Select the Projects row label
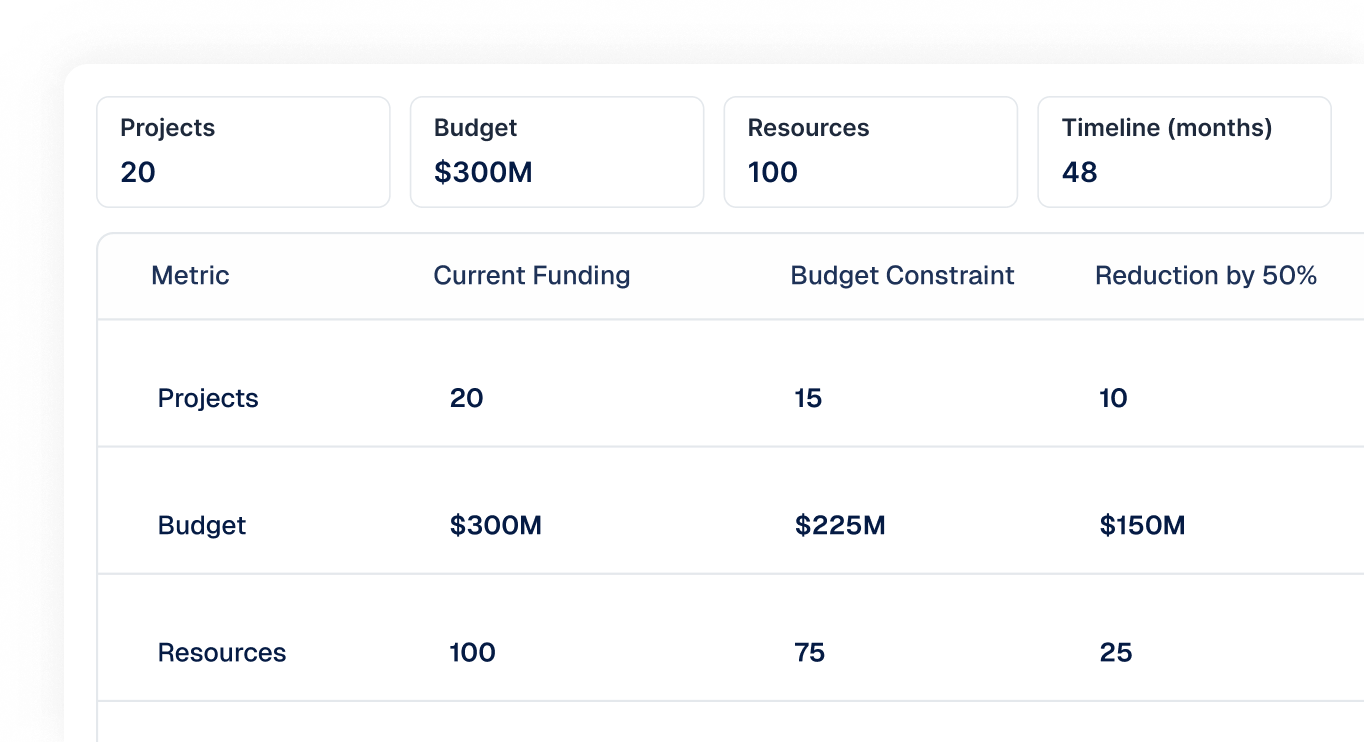 click(x=208, y=398)
